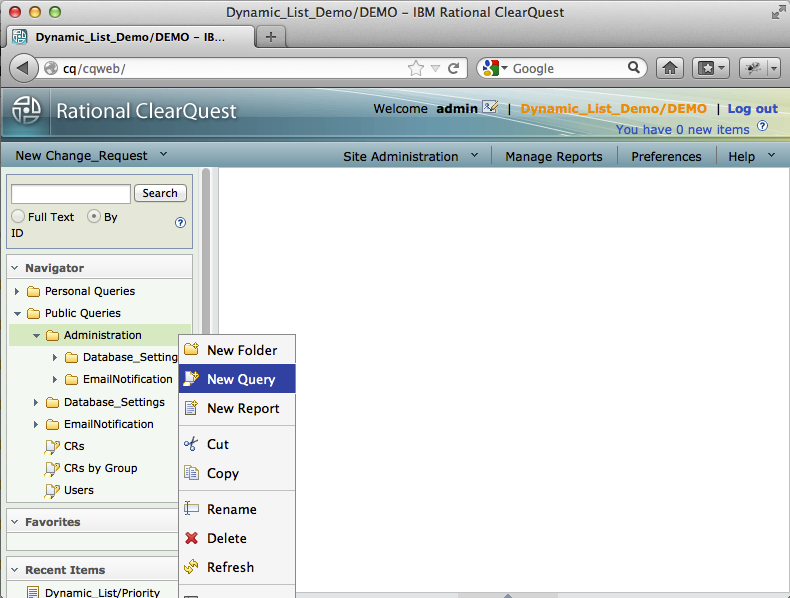This screenshot has width=790, height=598.
Task: Select the Full Text radio button
Action: click(x=18, y=216)
